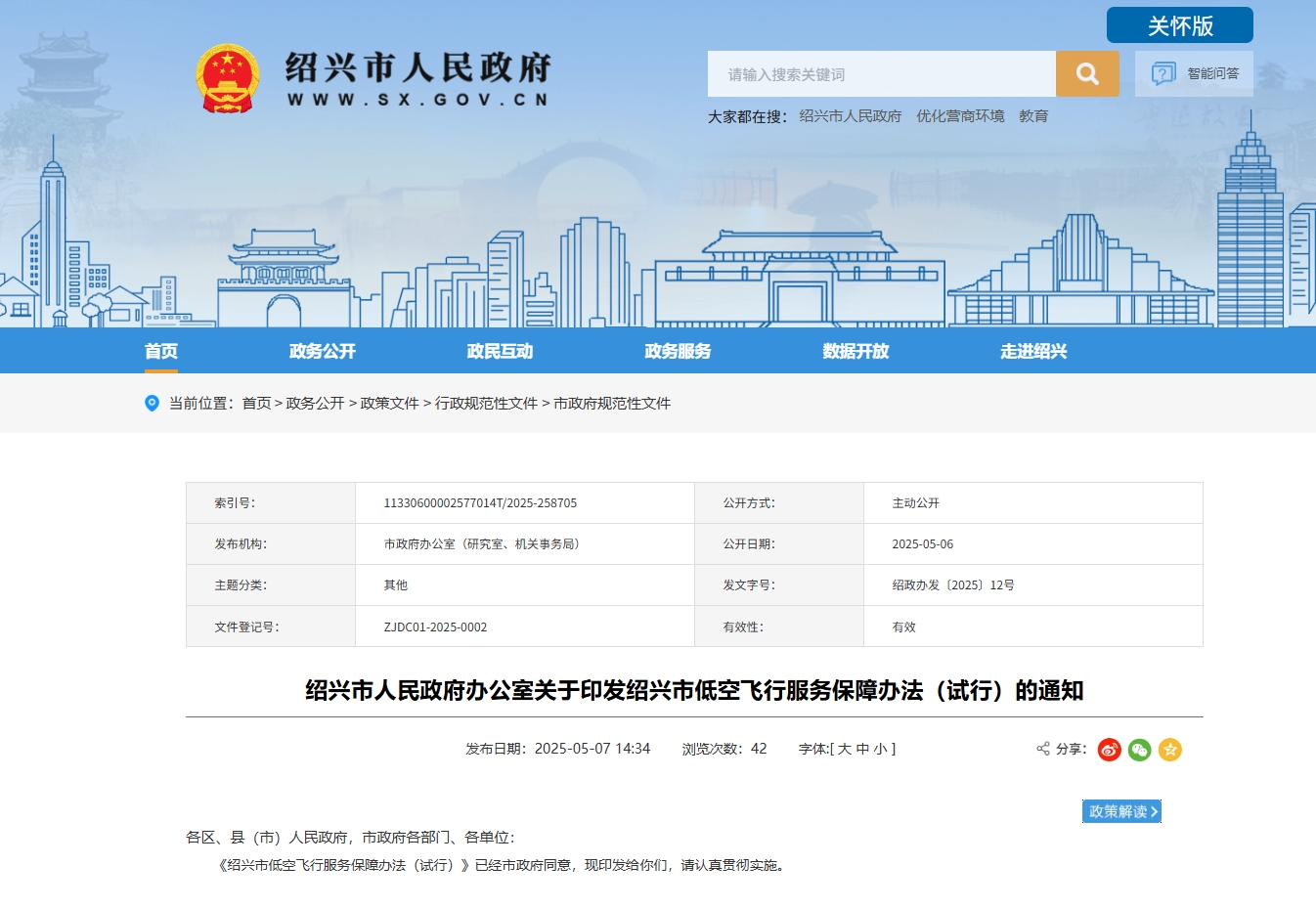Share to Qzone star icon
1316x908 pixels.
tap(1170, 750)
